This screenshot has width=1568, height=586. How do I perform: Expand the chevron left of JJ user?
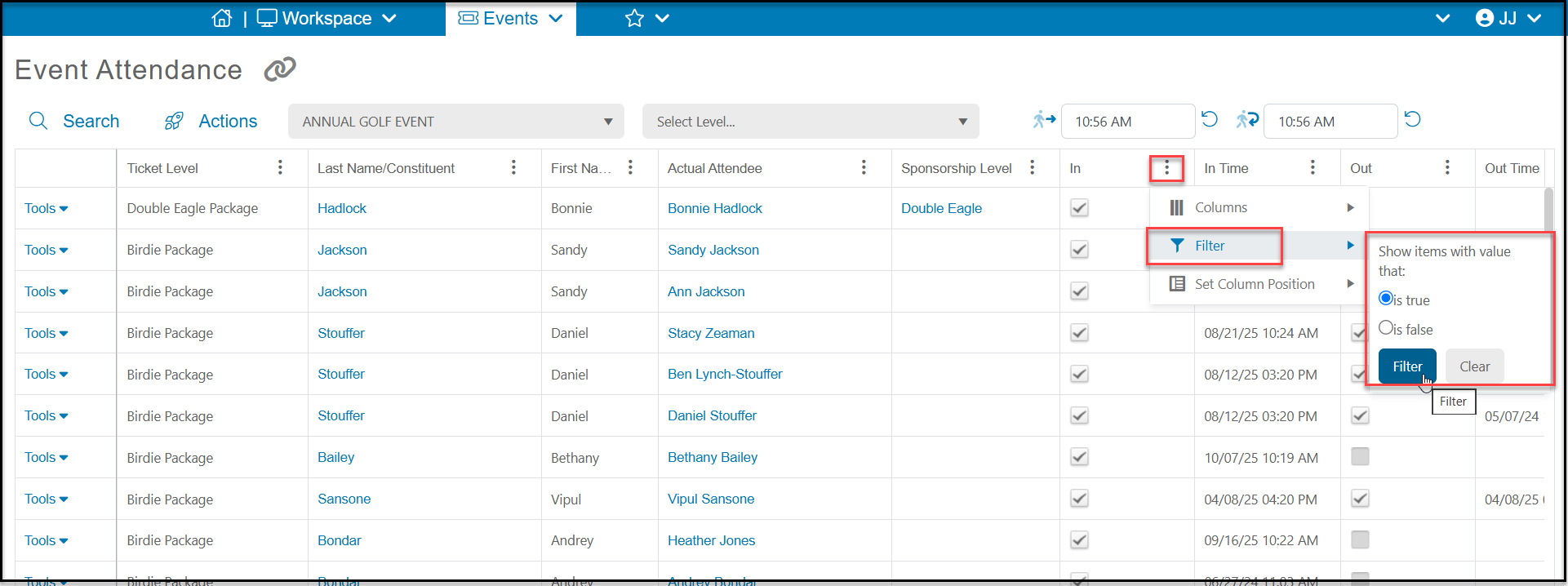click(x=1442, y=18)
